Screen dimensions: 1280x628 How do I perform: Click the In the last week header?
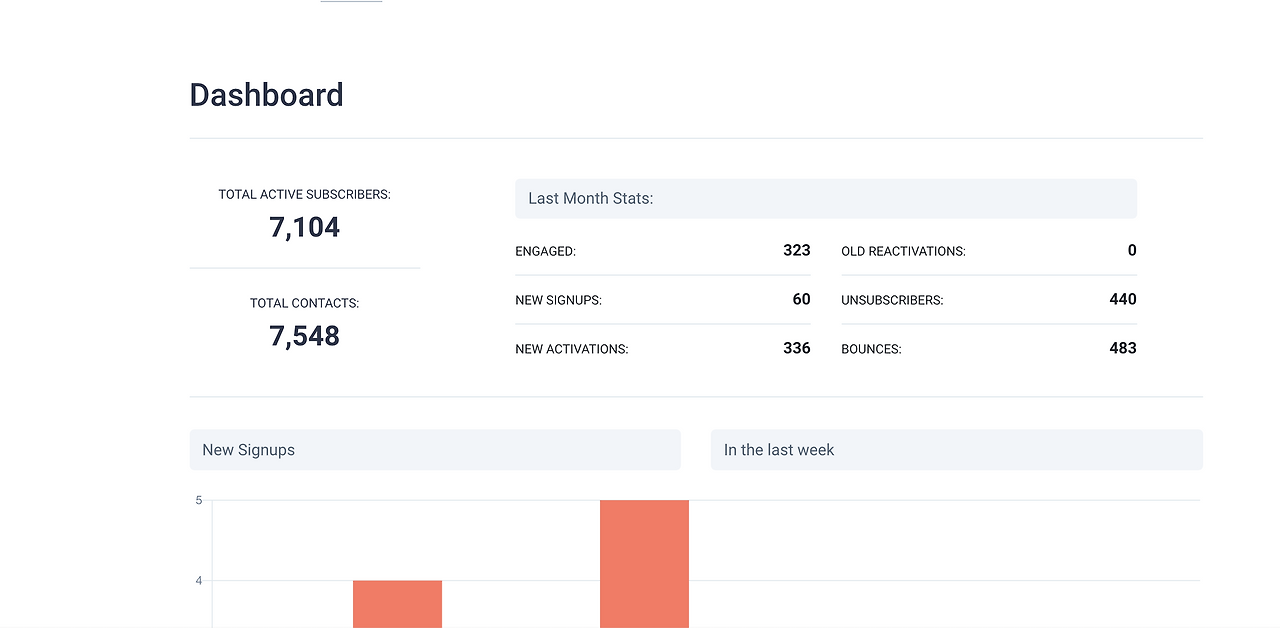(x=957, y=450)
